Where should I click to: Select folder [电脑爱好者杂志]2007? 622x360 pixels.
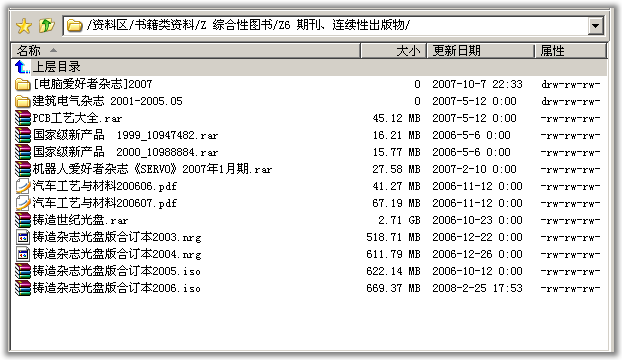[x=93, y=84]
